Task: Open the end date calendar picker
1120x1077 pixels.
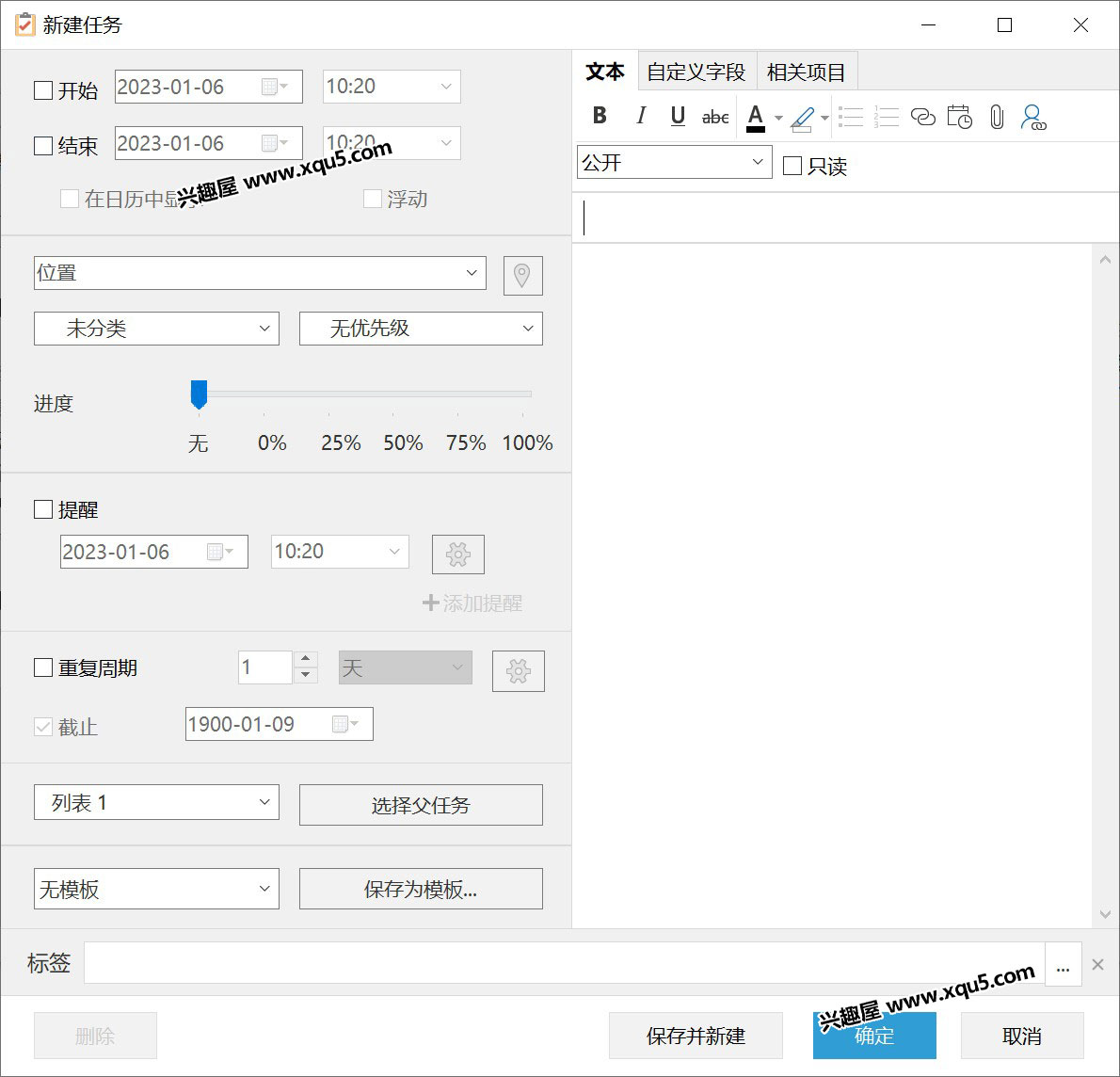Action: coord(275,143)
